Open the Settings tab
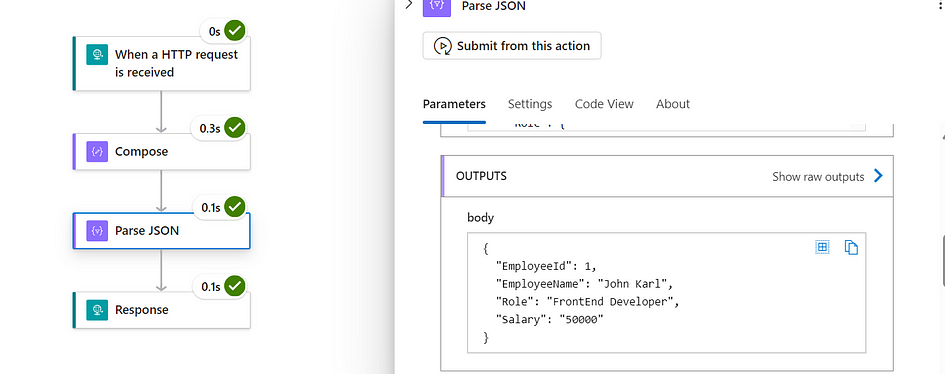Viewport: 945px width, 374px height. 530,104
